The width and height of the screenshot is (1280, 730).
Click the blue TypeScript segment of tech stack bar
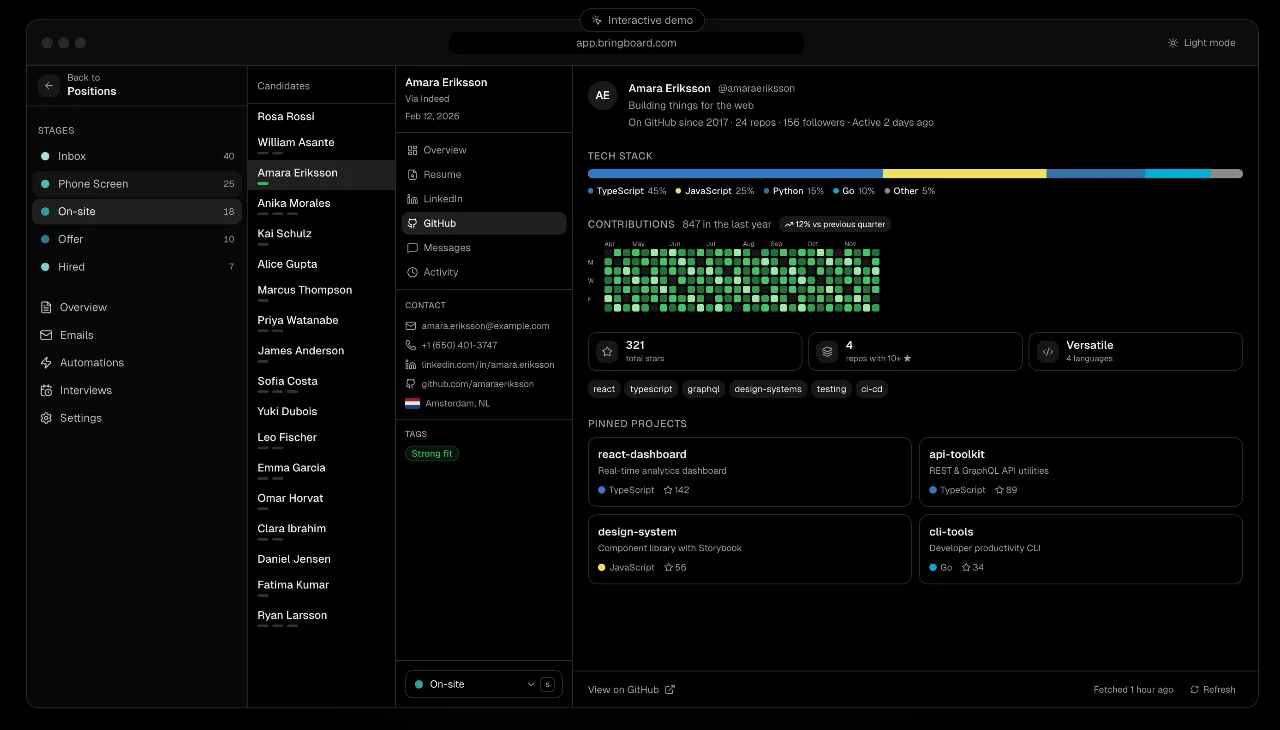[735, 174]
